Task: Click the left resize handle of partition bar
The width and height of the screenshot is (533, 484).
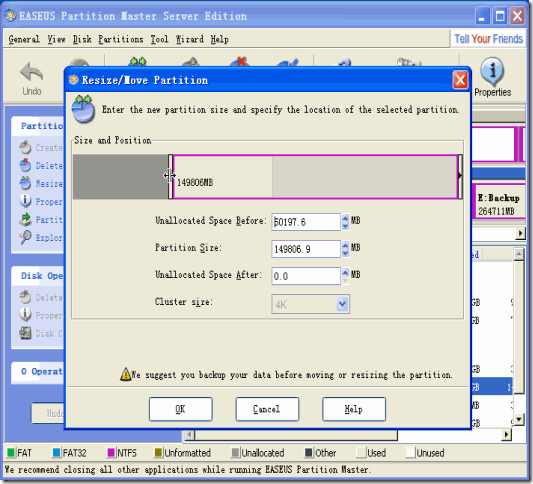Action: click(x=170, y=176)
